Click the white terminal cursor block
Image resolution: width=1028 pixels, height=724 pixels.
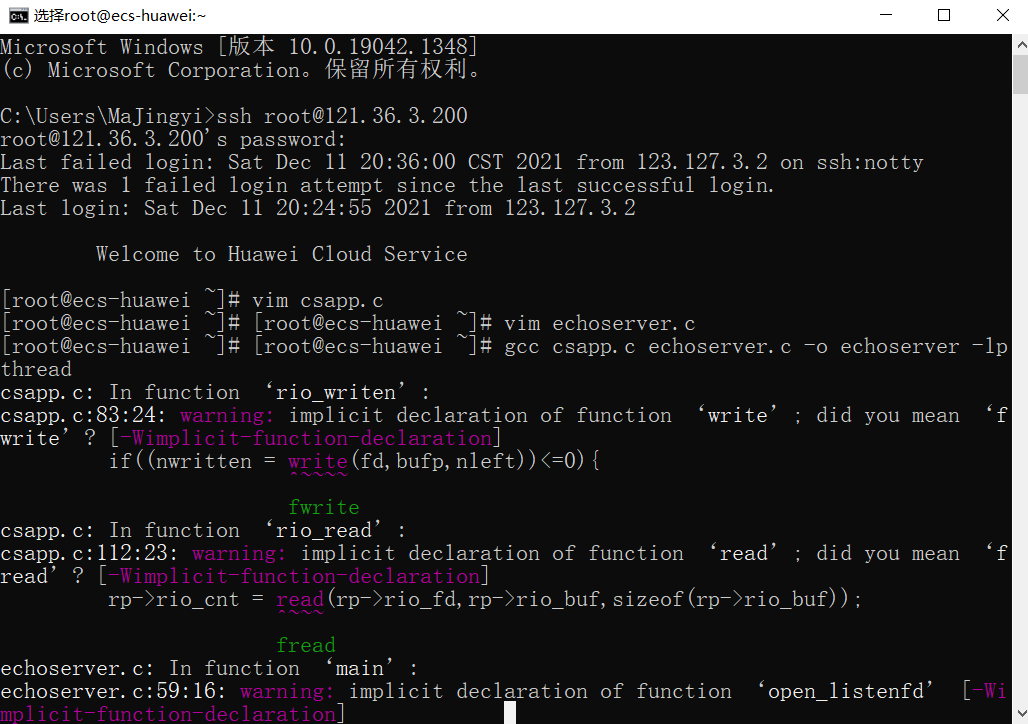(x=510, y=713)
